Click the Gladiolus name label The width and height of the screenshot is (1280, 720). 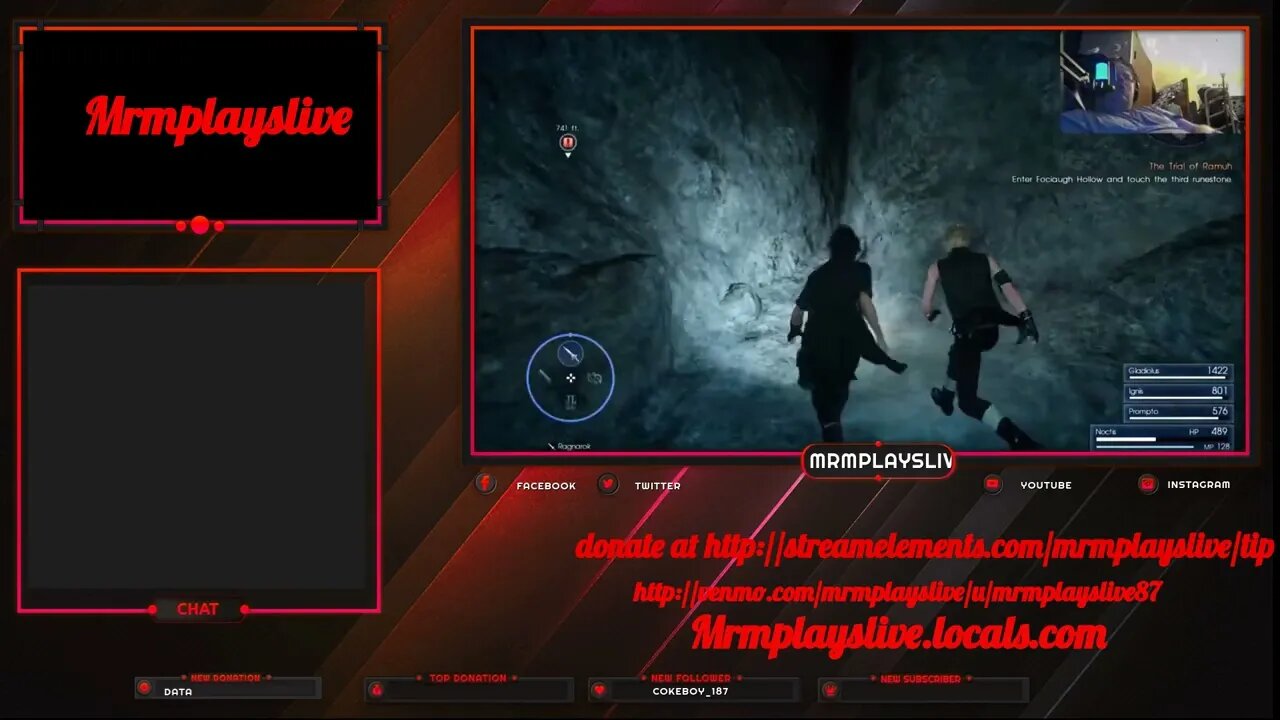[1142, 371]
